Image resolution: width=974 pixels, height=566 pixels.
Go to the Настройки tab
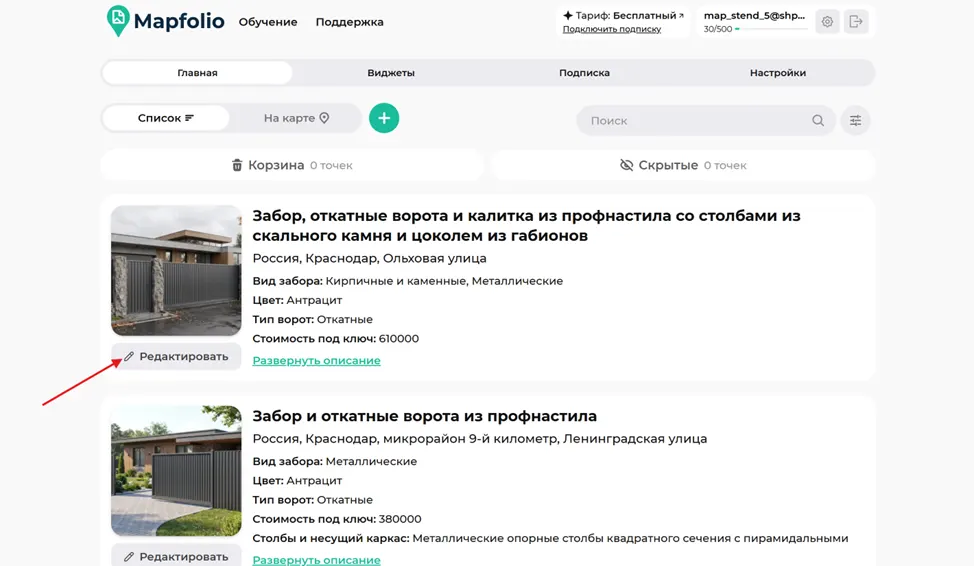coord(778,73)
